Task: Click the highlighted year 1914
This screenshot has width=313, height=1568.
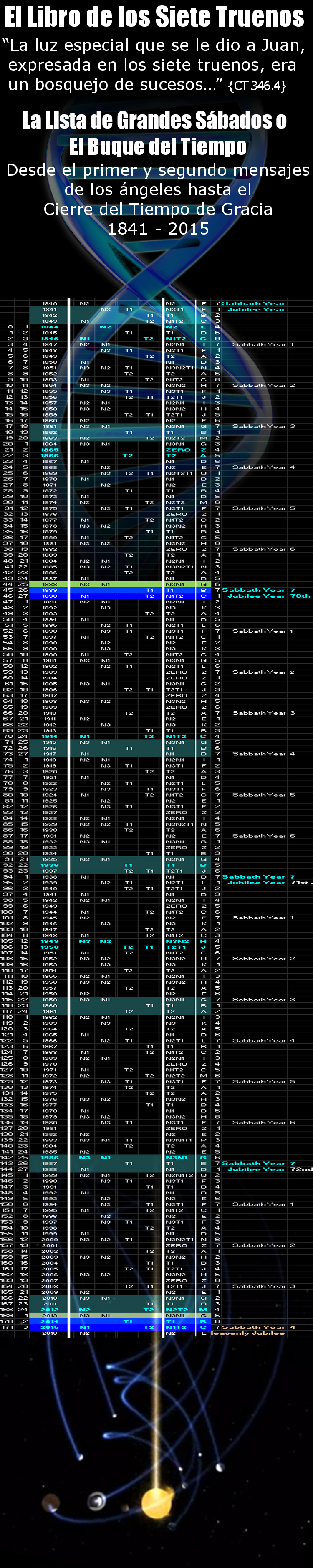Action: [49, 737]
